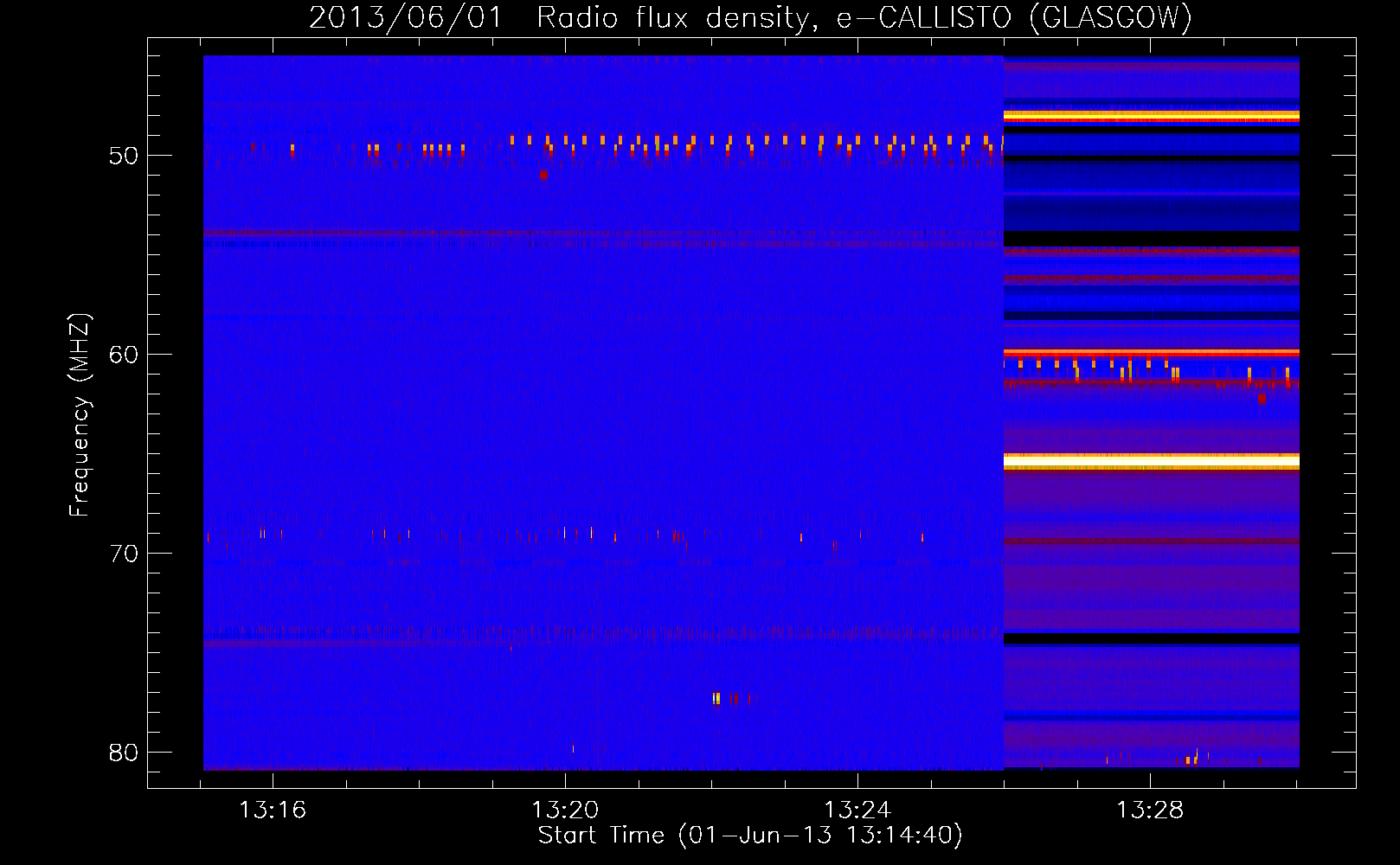The image size is (1400, 865).
Task: Click the '13:28' time tick label
Action: tap(1150, 811)
